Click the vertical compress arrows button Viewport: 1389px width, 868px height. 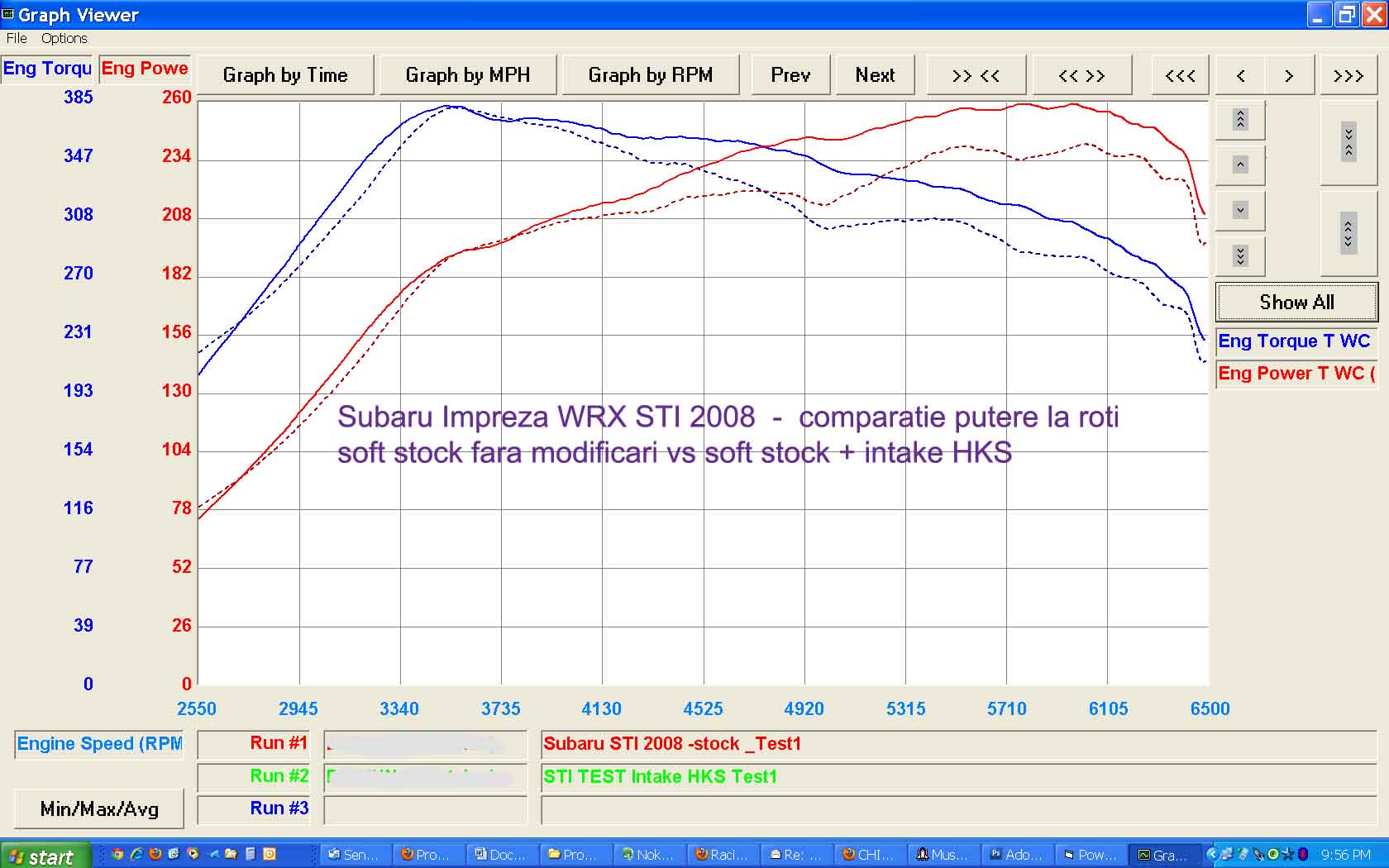[x=1348, y=142]
